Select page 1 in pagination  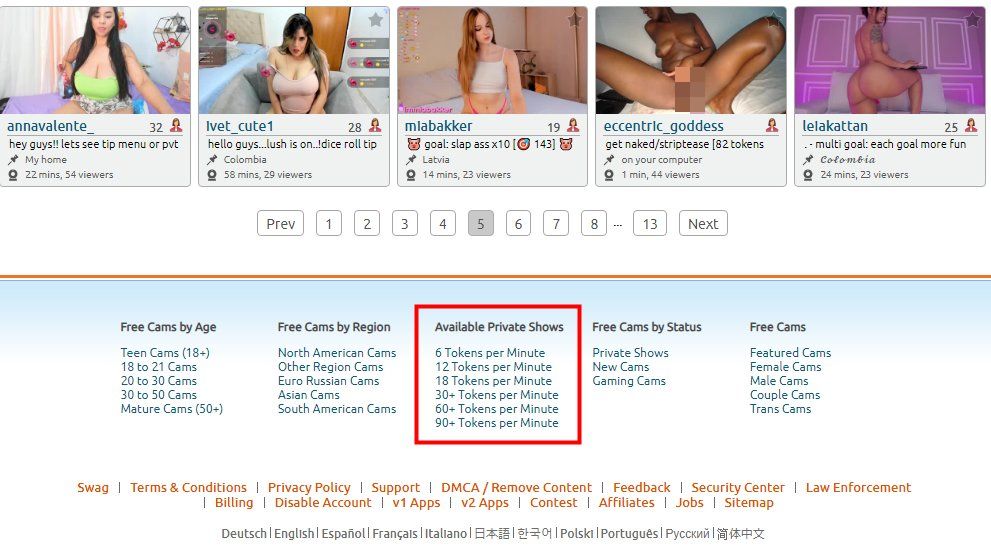[x=329, y=223]
